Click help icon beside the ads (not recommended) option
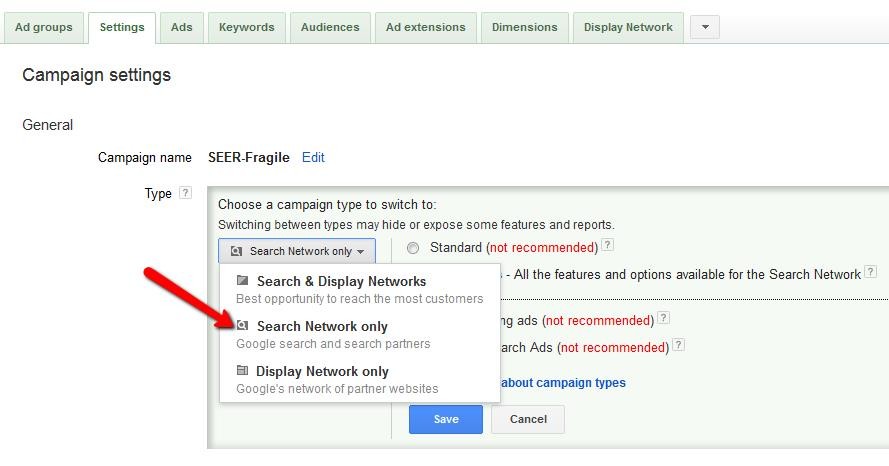This screenshot has width=889, height=466. (x=664, y=319)
